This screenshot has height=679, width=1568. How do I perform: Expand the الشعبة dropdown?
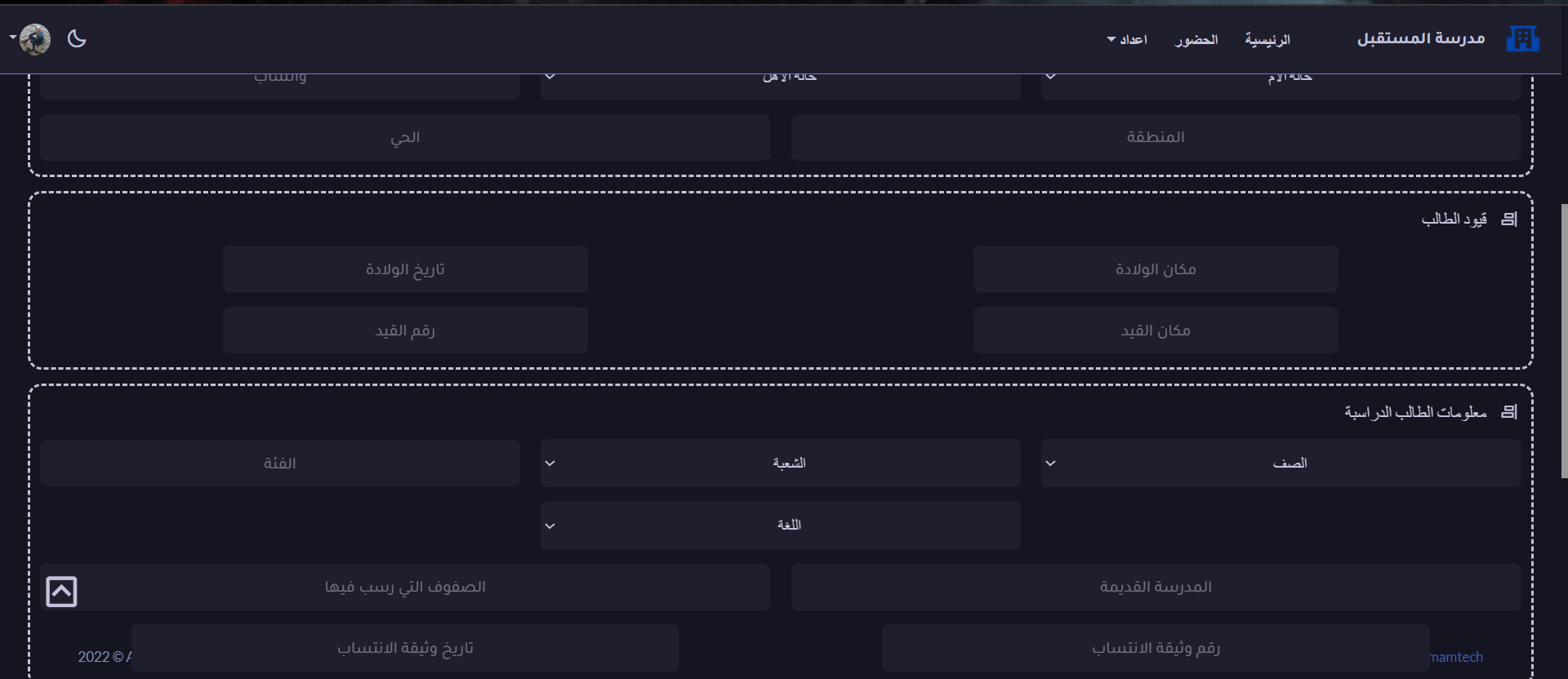780,464
